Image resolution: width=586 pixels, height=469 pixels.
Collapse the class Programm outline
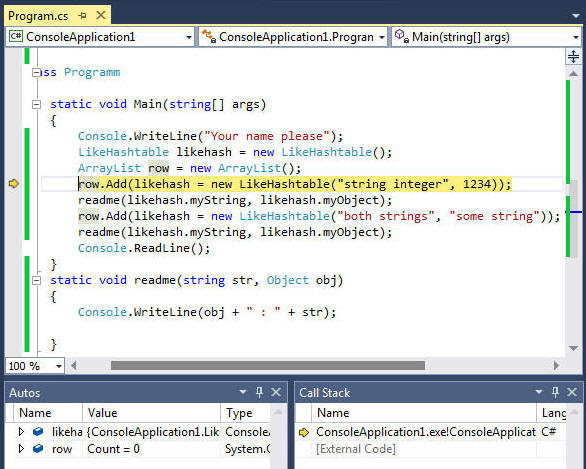pos(36,72)
